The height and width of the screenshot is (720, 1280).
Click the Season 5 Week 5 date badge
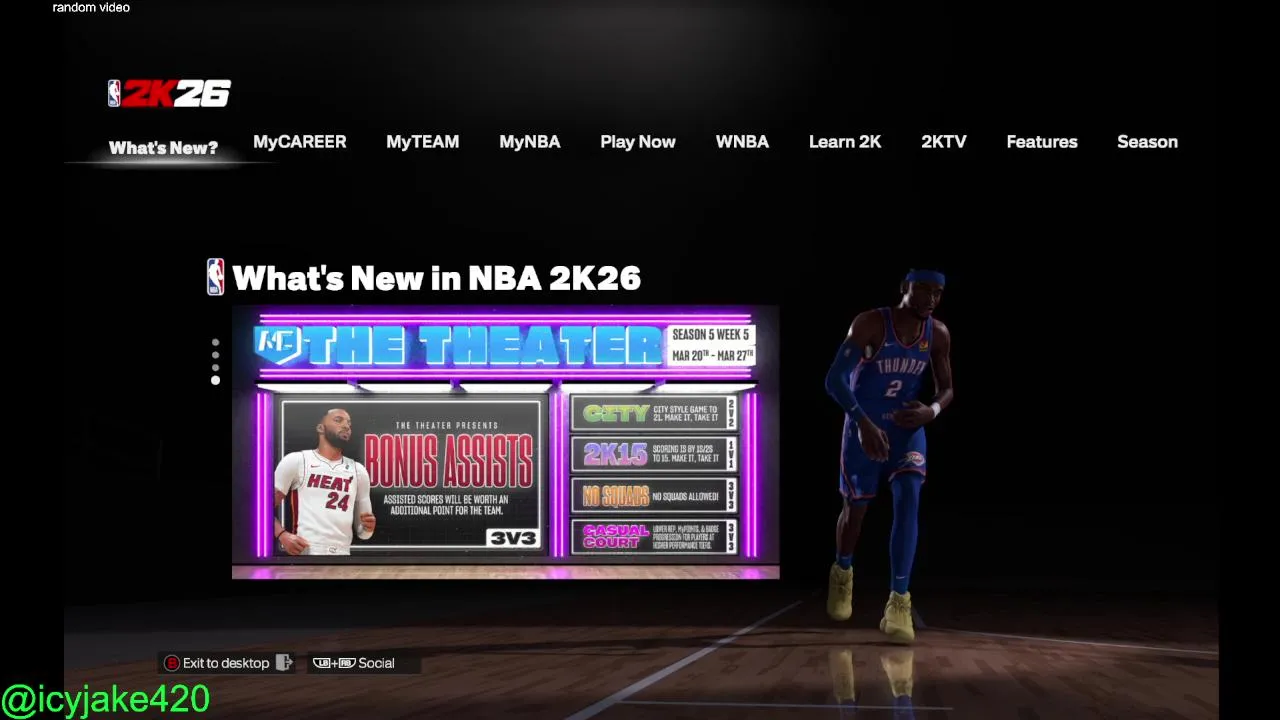point(711,346)
